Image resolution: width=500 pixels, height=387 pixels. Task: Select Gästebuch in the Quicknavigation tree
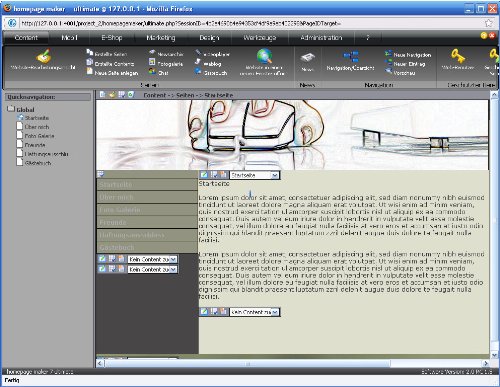coord(38,163)
